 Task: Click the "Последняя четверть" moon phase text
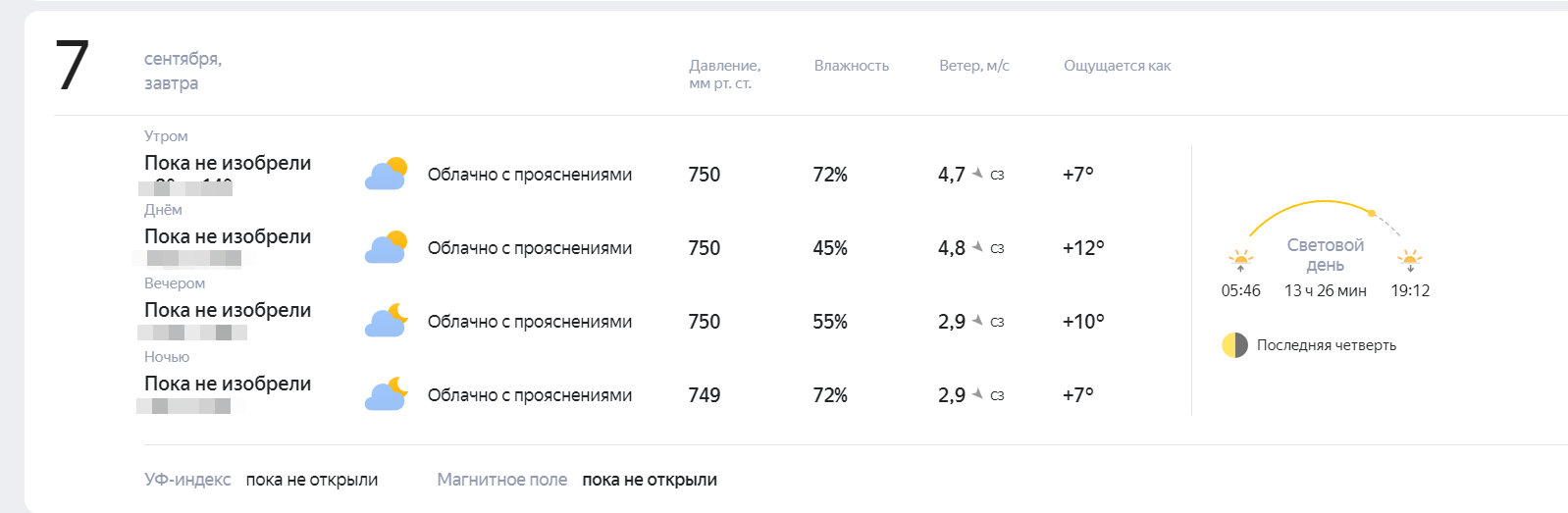(1326, 345)
